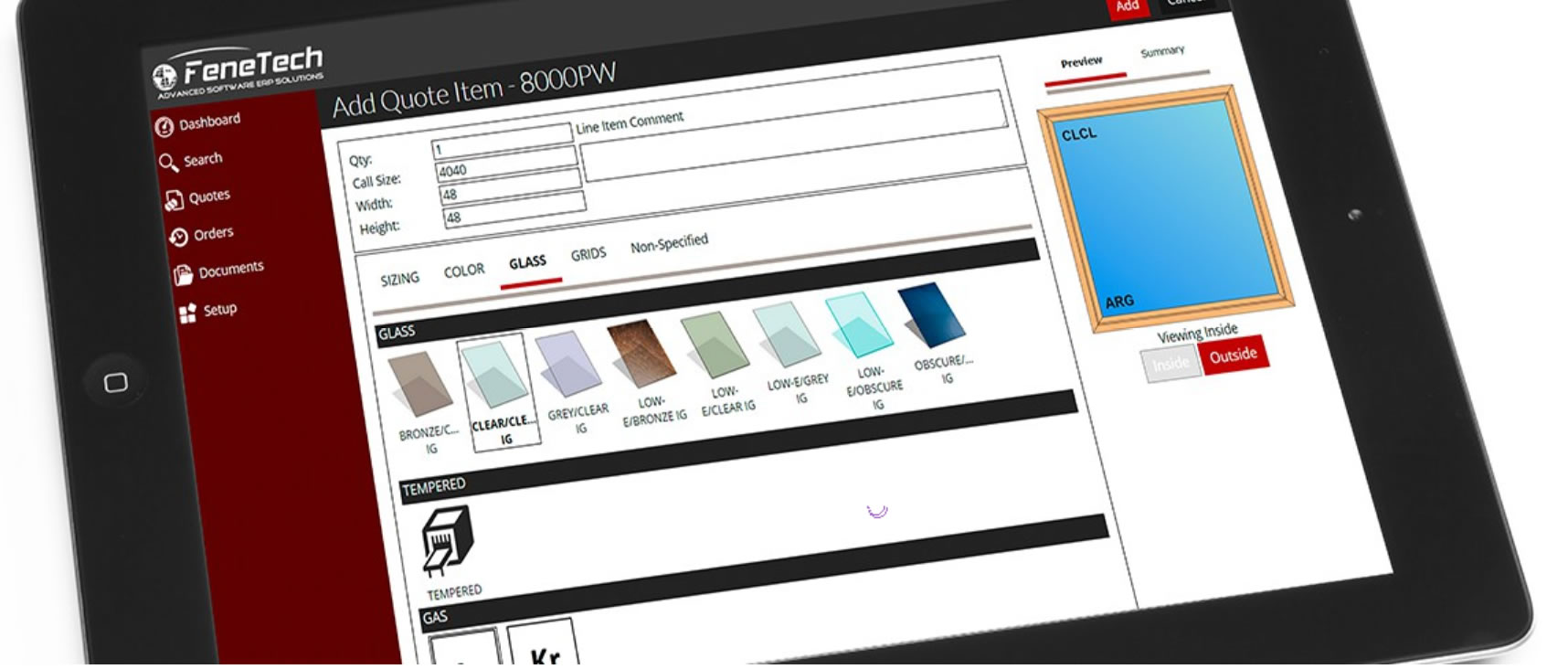Open the Quotes sidebar icon

pos(174,201)
